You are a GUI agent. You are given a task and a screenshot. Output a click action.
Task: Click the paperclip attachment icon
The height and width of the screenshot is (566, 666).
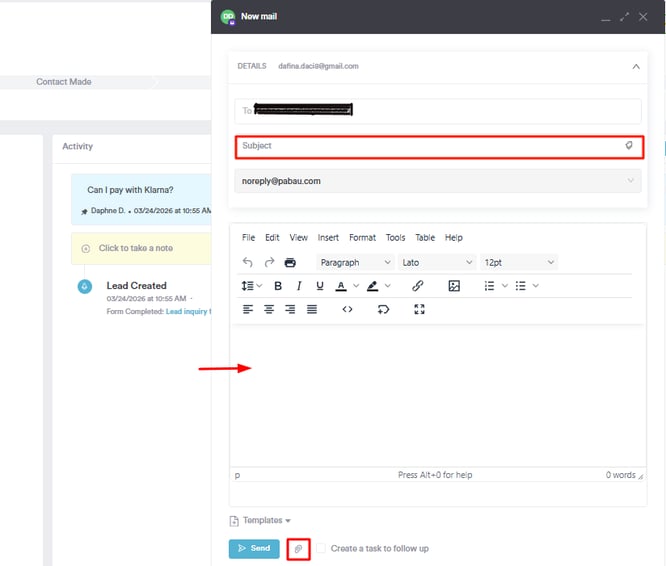(298, 549)
